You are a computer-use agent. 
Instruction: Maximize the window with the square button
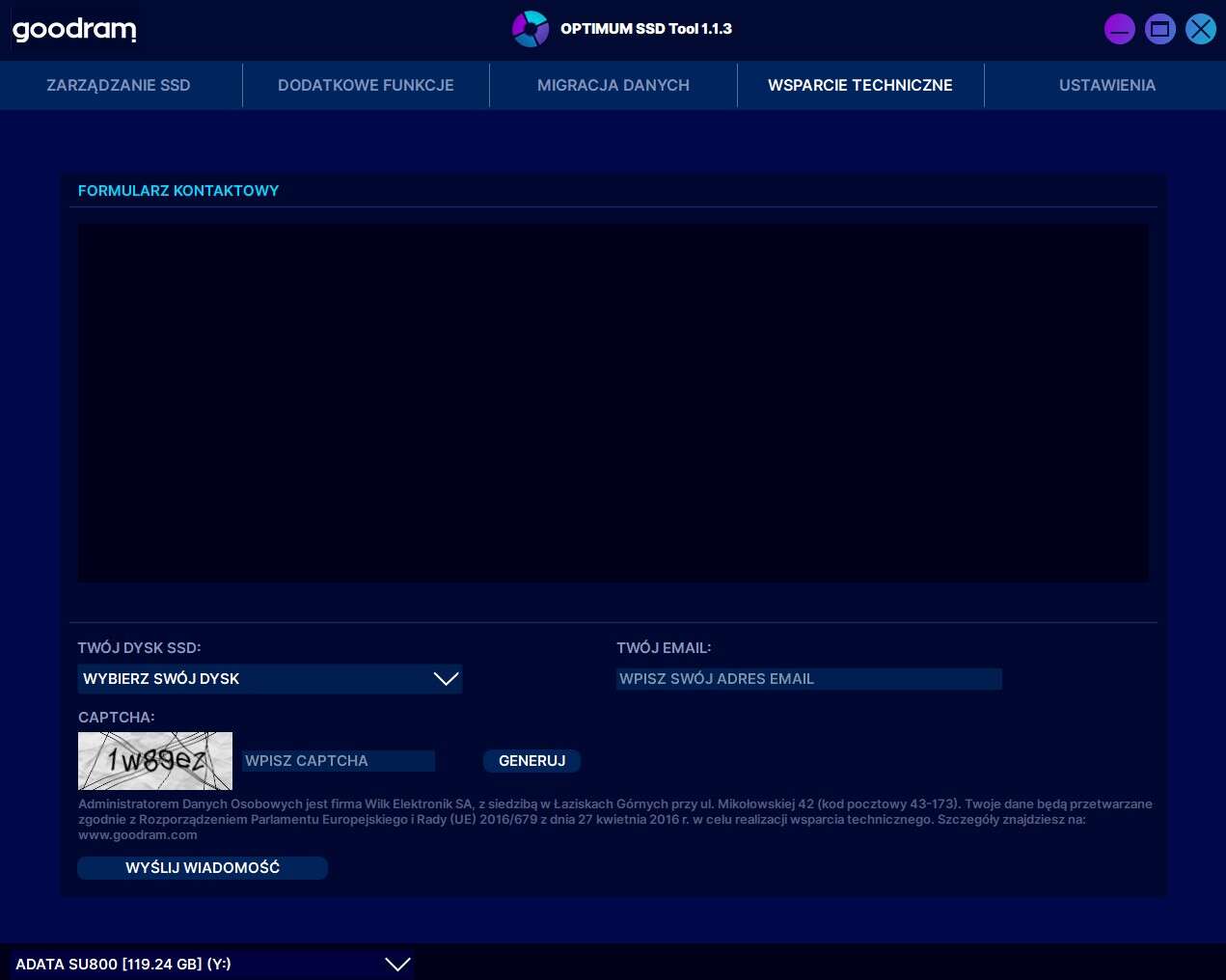coord(1159,29)
